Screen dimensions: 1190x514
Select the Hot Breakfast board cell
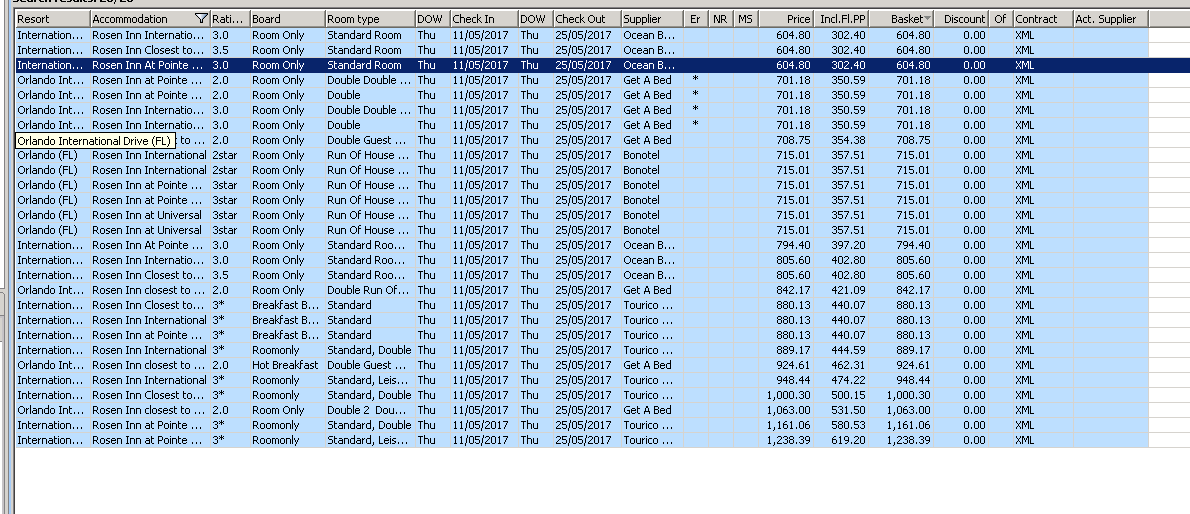coord(287,365)
